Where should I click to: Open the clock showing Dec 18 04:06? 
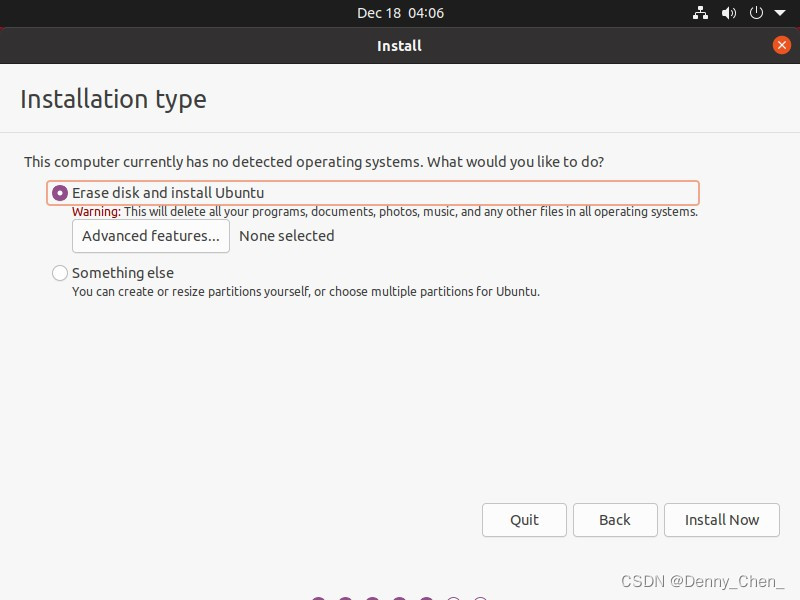(400, 13)
